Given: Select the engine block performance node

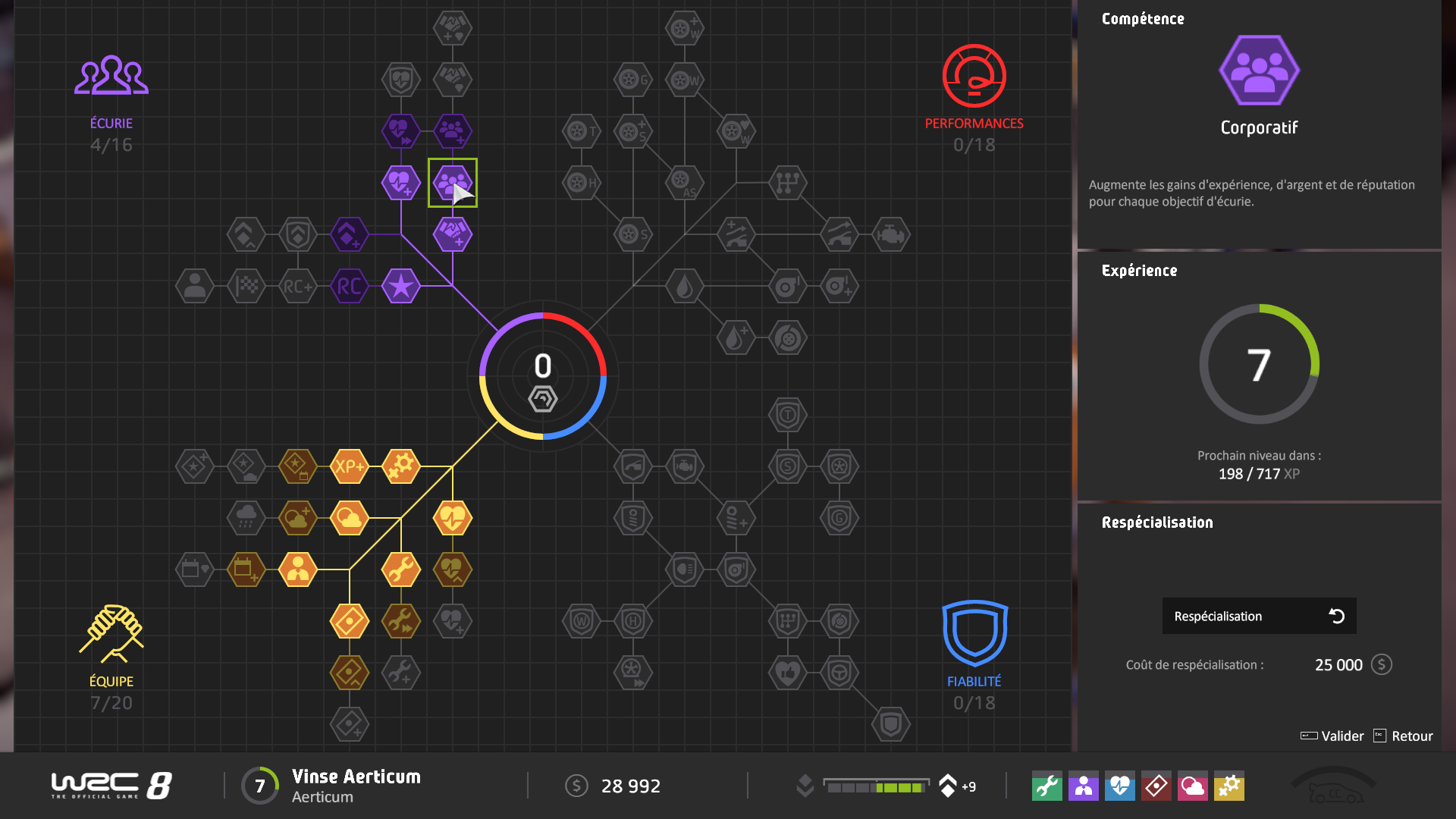Looking at the screenshot, I should coord(891,234).
